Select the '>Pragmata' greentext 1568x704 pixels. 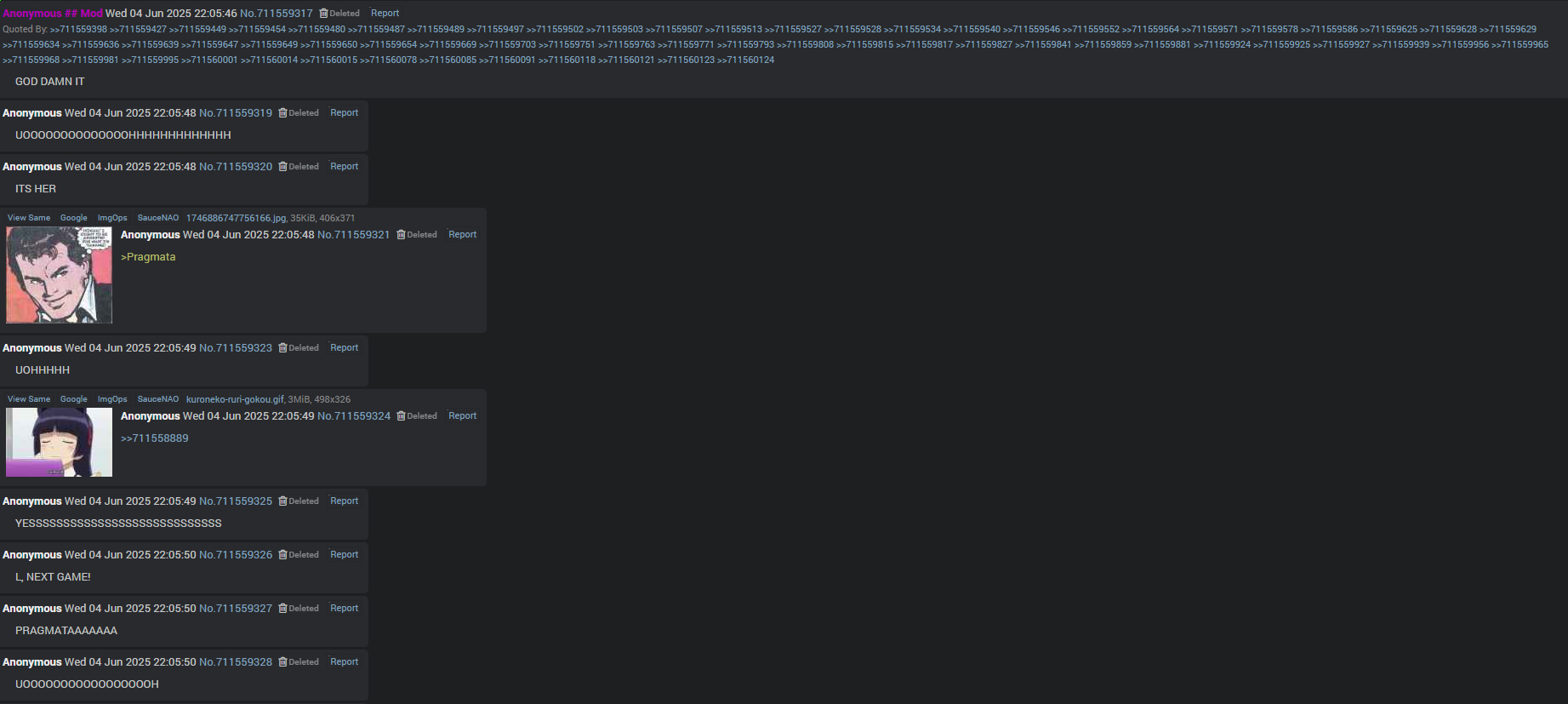click(148, 257)
